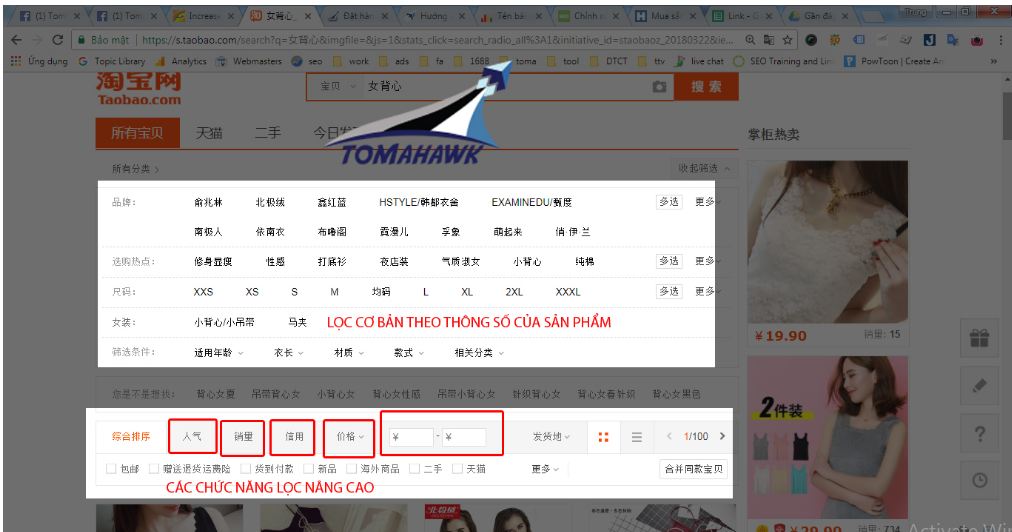Image resolution: width=1012 pixels, height=532 pixels.
Task: Click the Taobao.com logo
Action: pos(139,90)
